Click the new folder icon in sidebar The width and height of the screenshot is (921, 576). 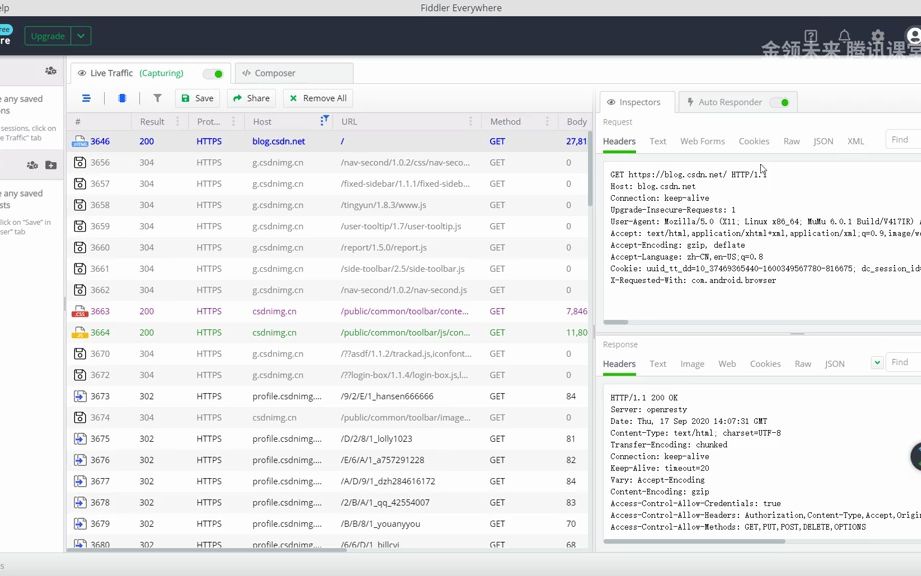(x=51, y=165)
